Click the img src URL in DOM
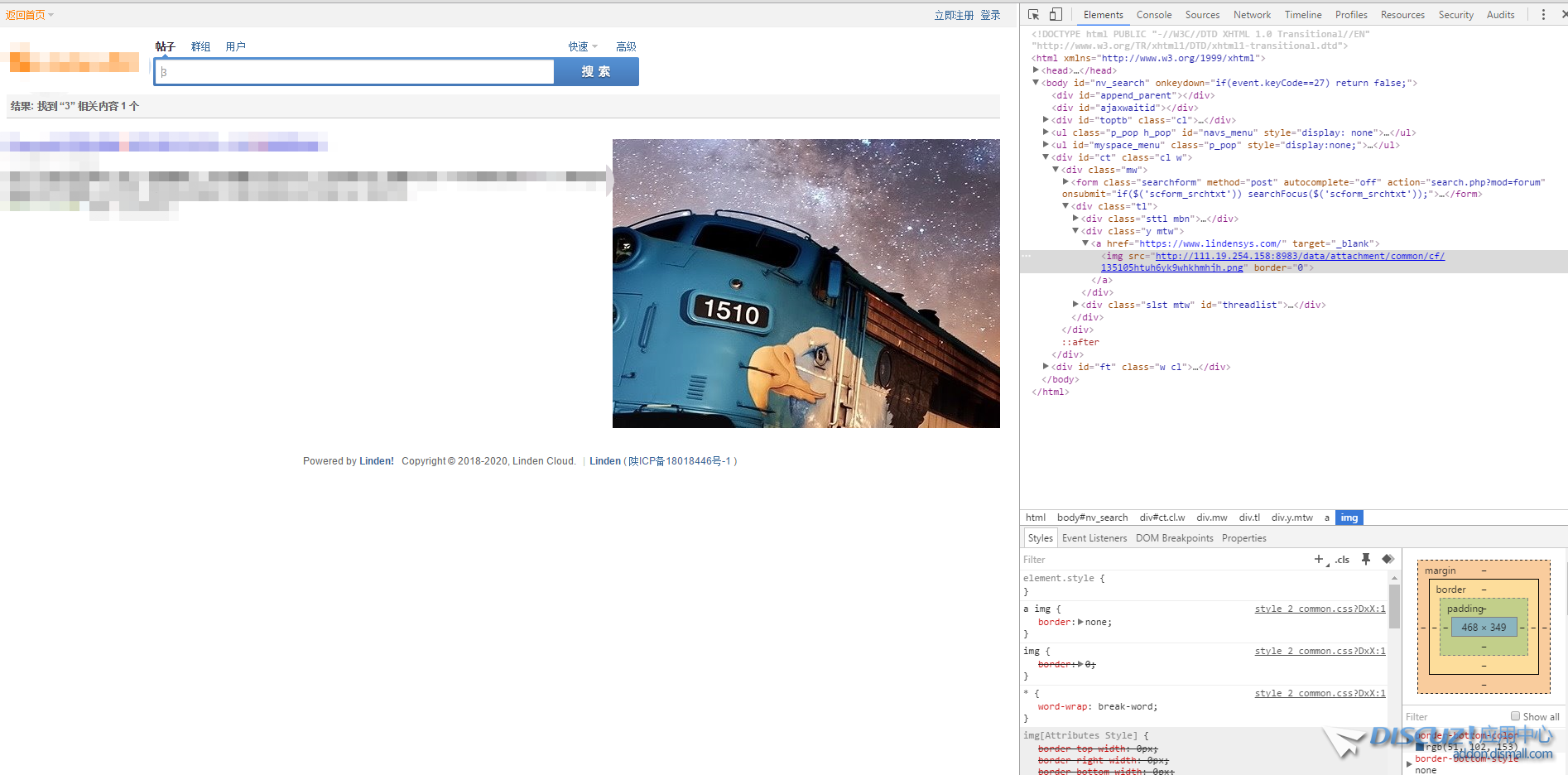1568x775 pixels. click(1272, 262)
